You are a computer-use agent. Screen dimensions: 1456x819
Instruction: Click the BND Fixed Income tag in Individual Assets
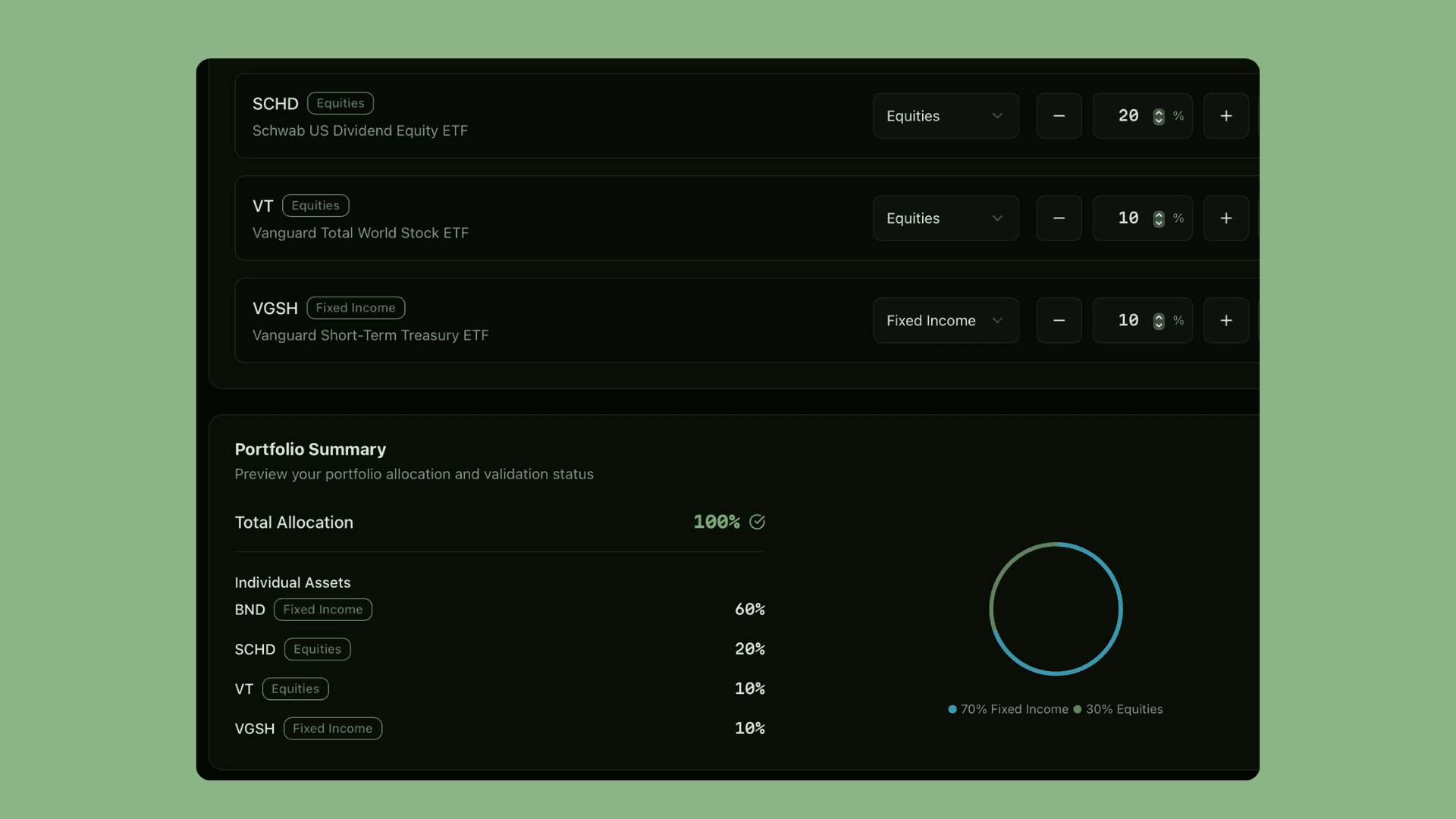(322, 609)
